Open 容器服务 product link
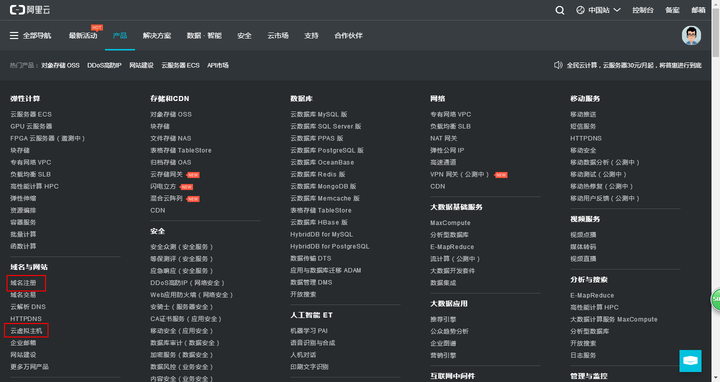720x382 pixels. coord(23,222)
